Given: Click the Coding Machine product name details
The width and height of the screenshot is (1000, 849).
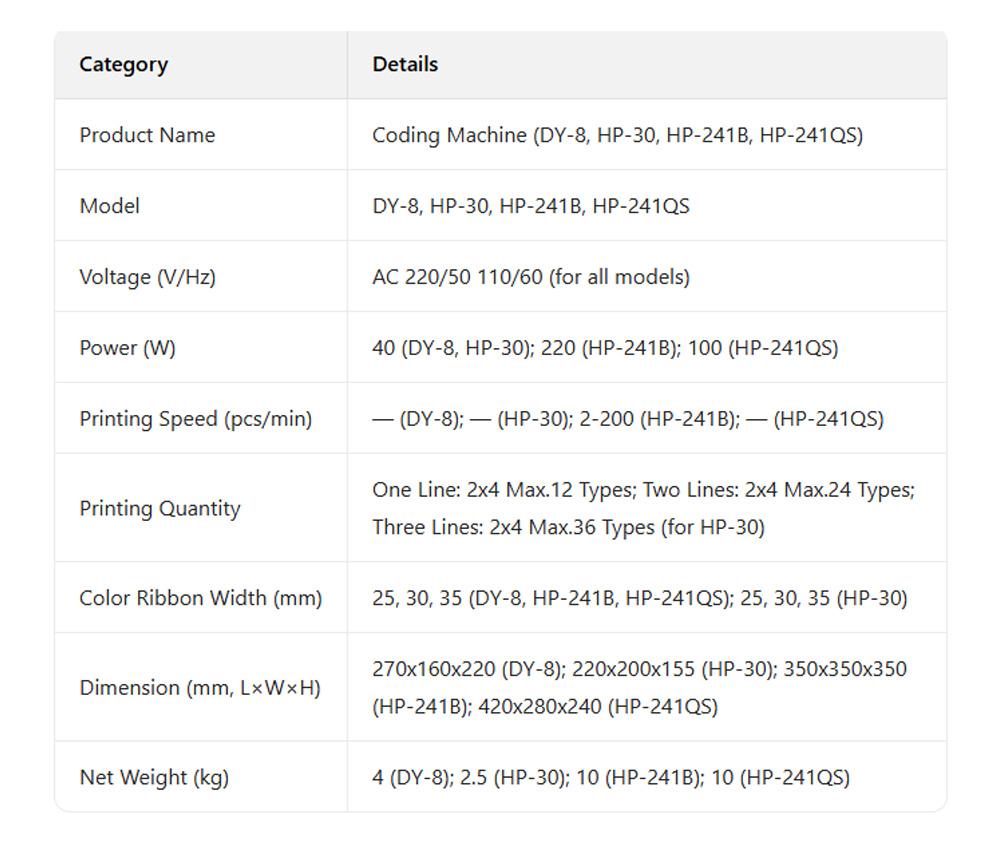Looking at the screenshot, I should (617, 135).
